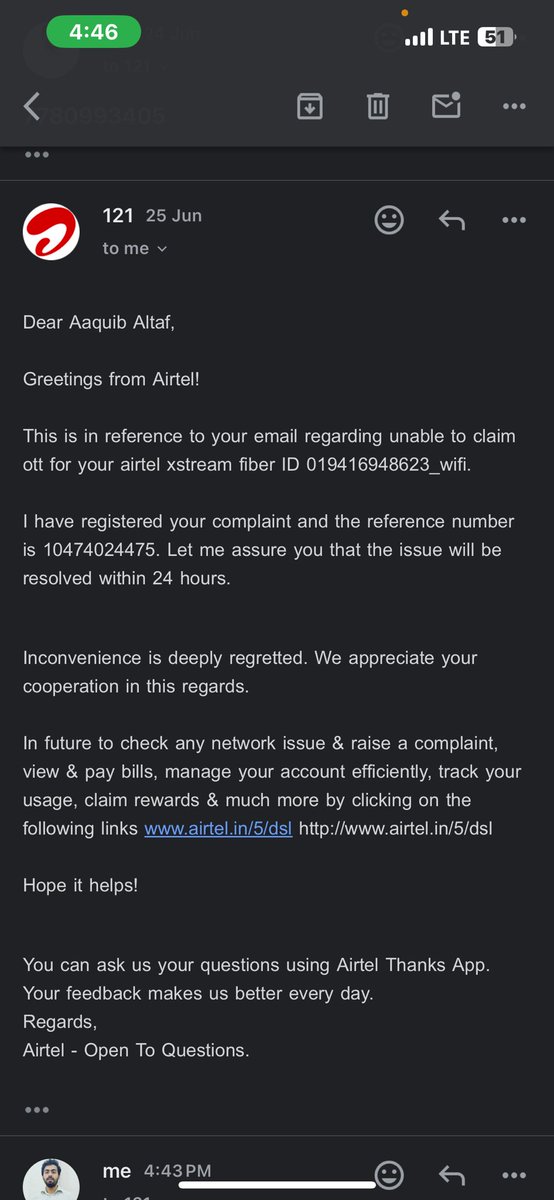Expand the 'to me' recipient details
554x1200 pixels.
[x=135, y=248]
